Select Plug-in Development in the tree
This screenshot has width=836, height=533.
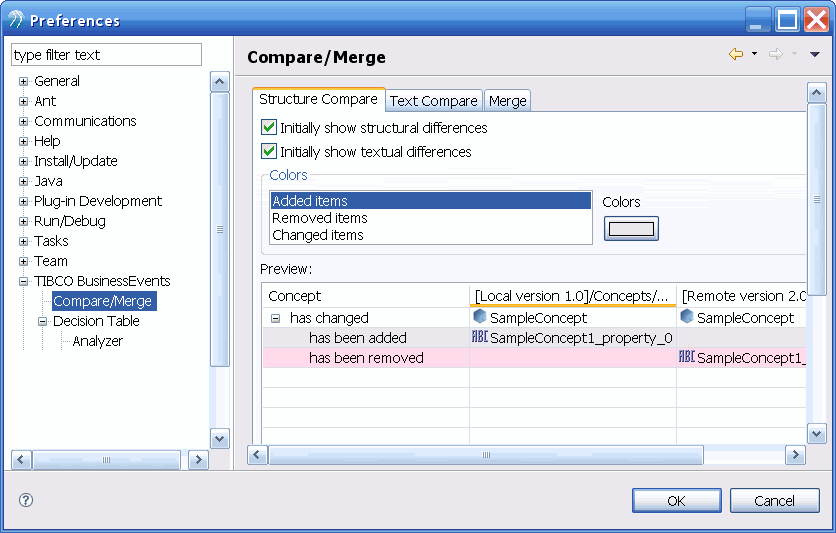click(98, 201)
